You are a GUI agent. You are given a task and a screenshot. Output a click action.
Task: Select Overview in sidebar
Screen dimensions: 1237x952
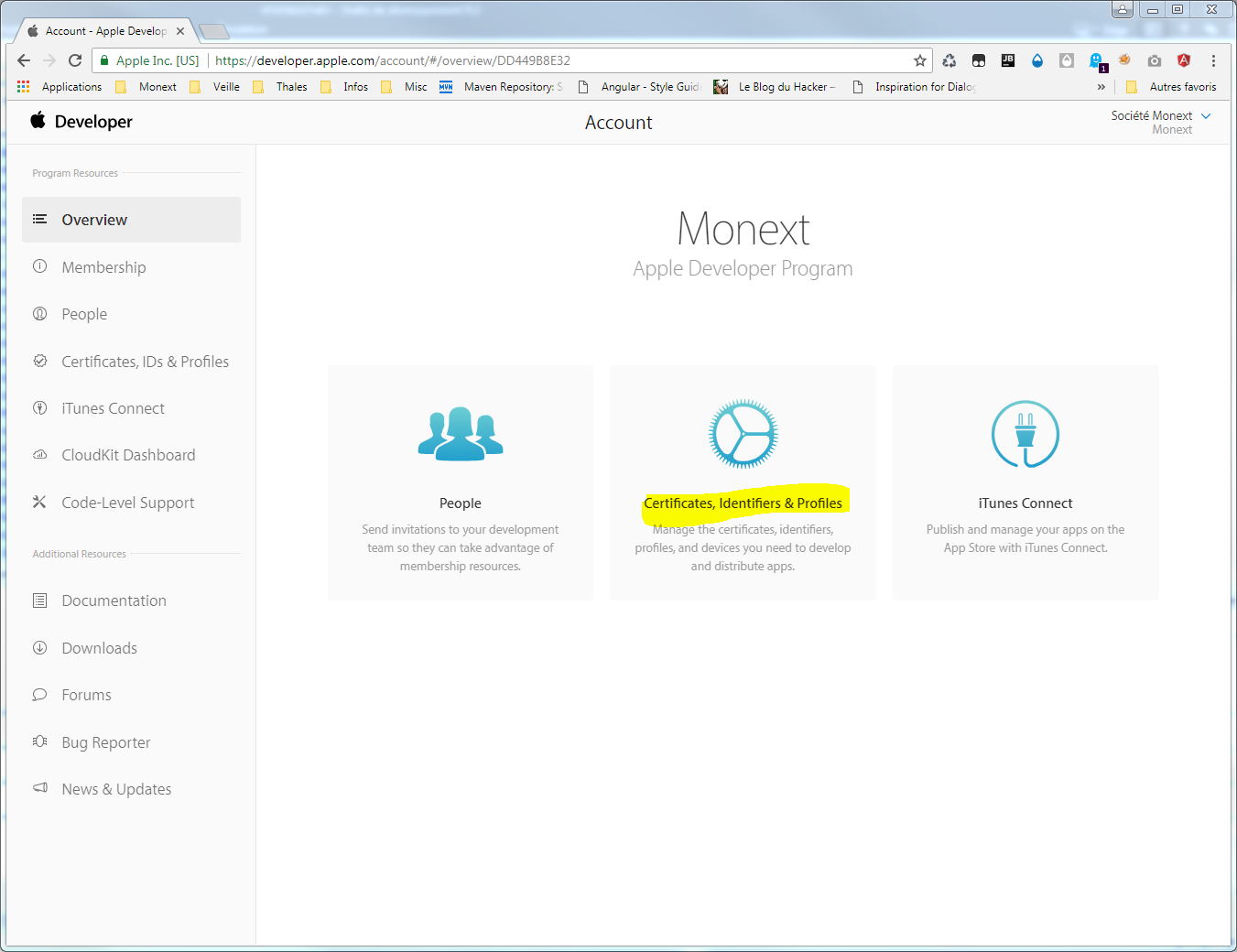tap(131, 220)
